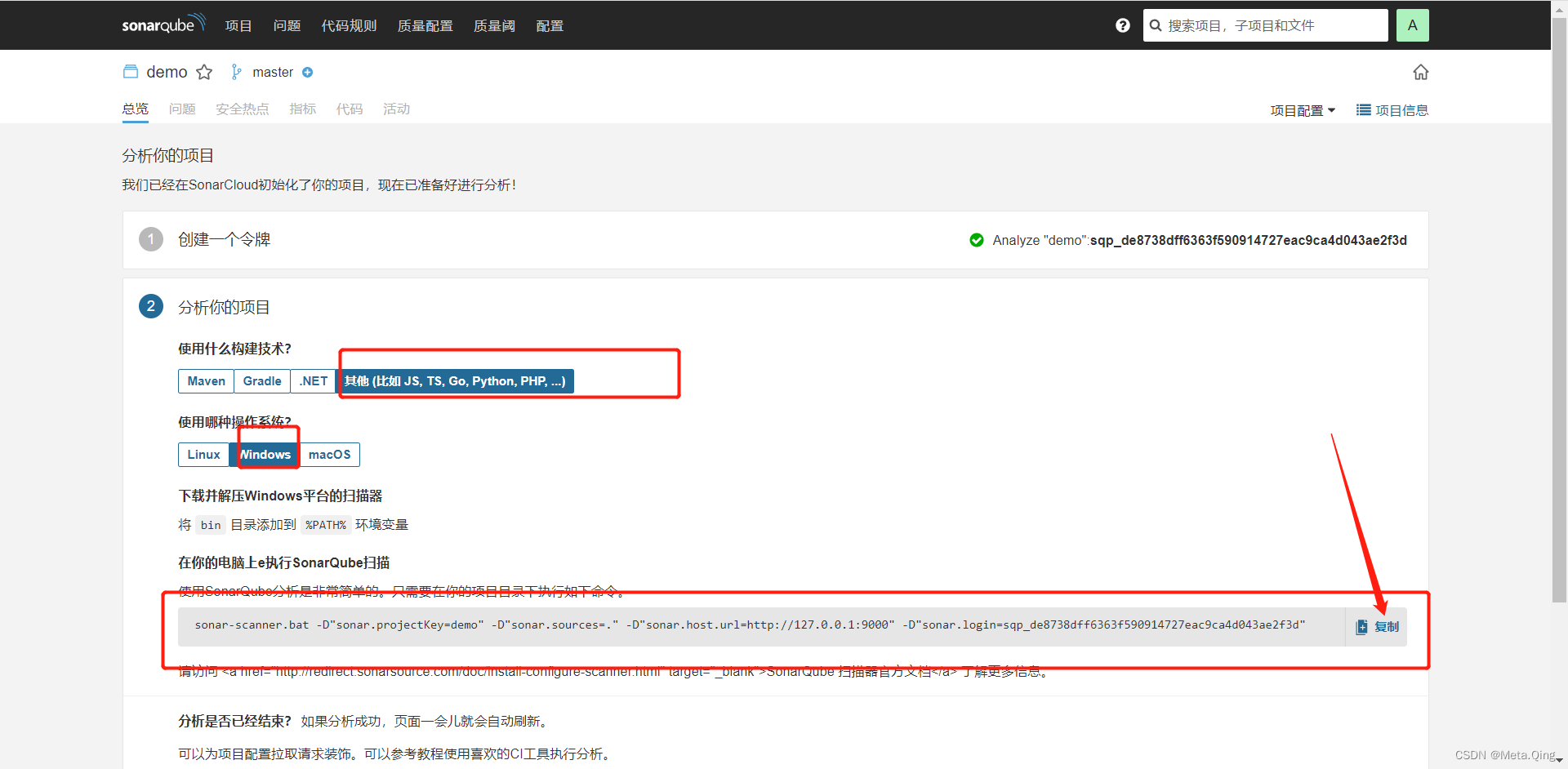Image resolution: width=1568 pixels, height=769 pixels.
Task: Click the plus icon next to master branch
Action: 308,72
